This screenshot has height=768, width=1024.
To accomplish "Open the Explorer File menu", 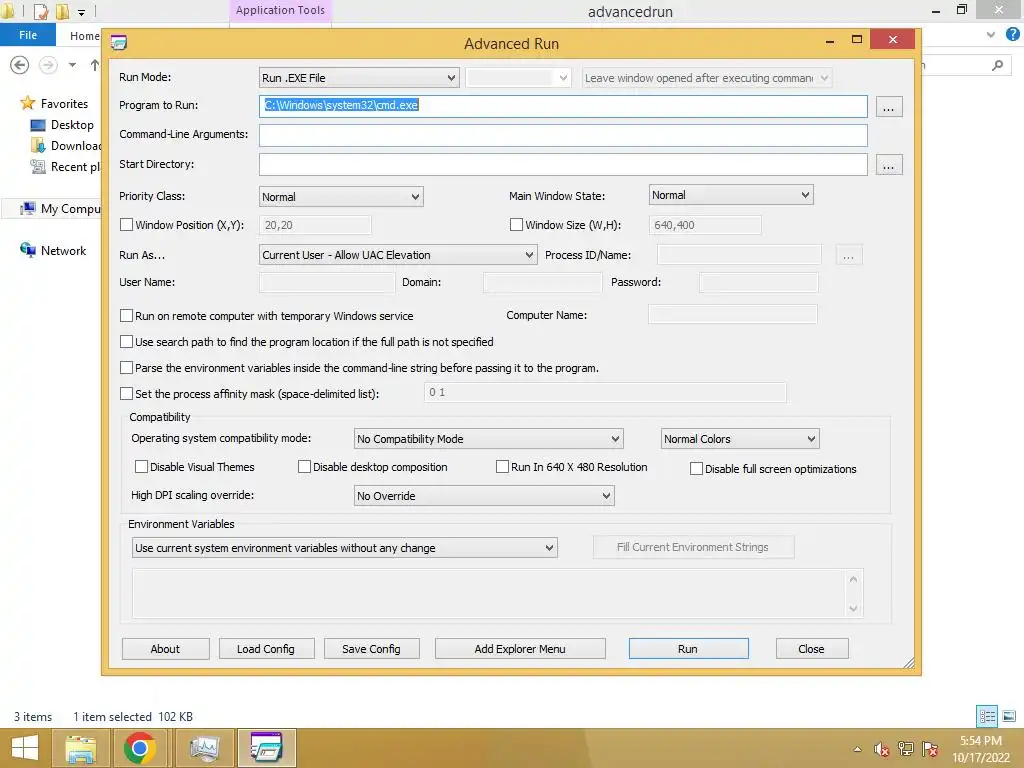I will tap(27, 35).
